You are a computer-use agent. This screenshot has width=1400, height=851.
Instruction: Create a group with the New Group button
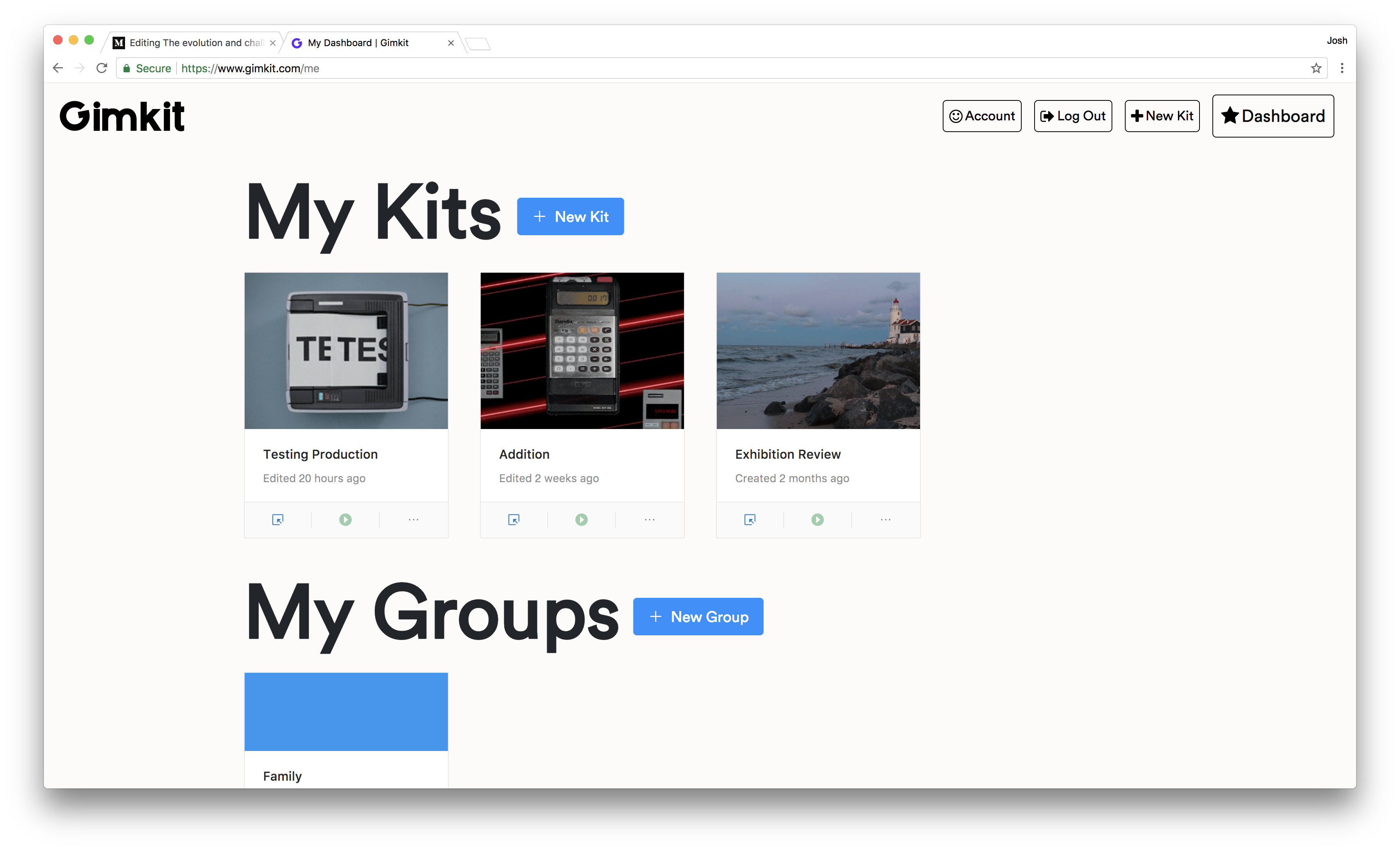point(698,617)
